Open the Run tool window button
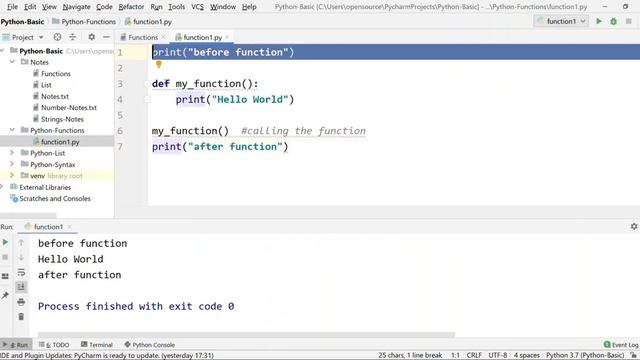The width and height of the screenshot is (640, 360). pyautogui.click(x=16, y=345)
